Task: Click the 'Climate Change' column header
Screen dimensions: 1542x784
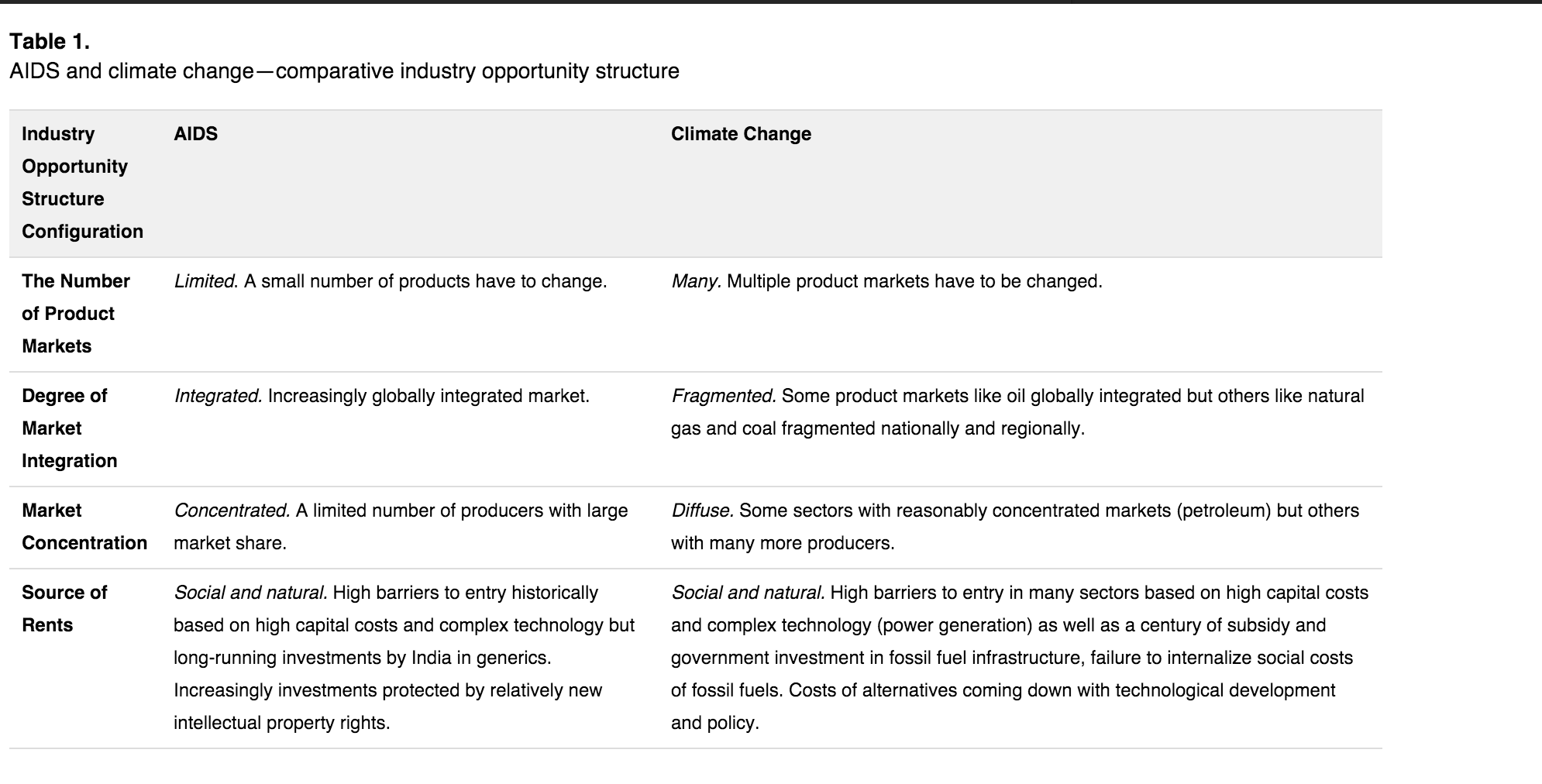Action: point(741,134)
